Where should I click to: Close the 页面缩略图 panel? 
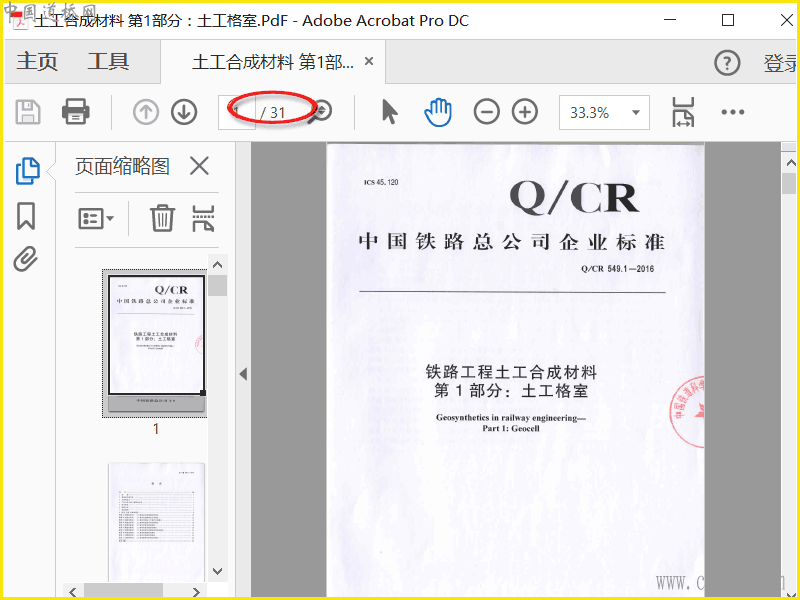pyautogui.click(x=199, y=166)
